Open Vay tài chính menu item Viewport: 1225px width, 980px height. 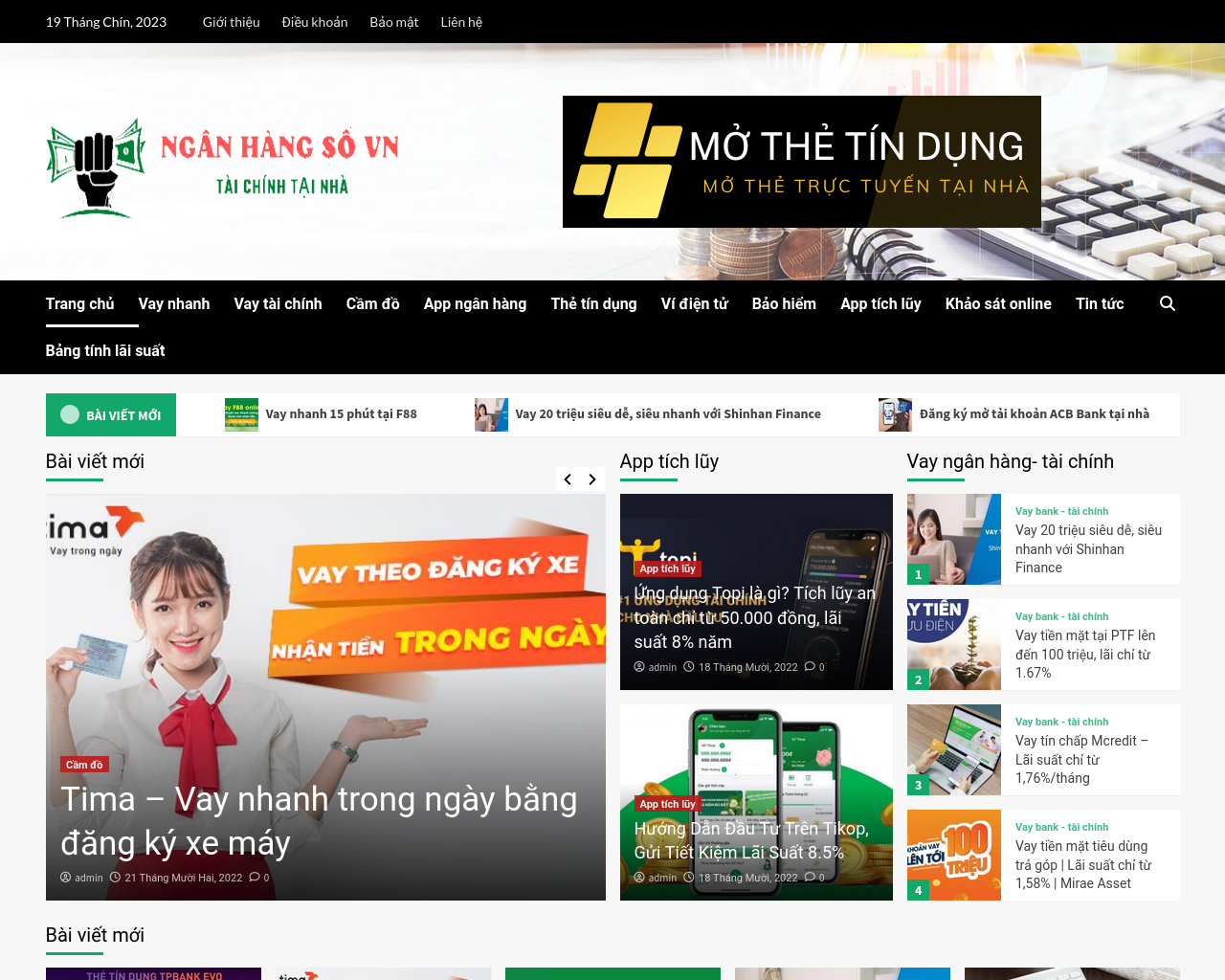(x=278, y=303)
